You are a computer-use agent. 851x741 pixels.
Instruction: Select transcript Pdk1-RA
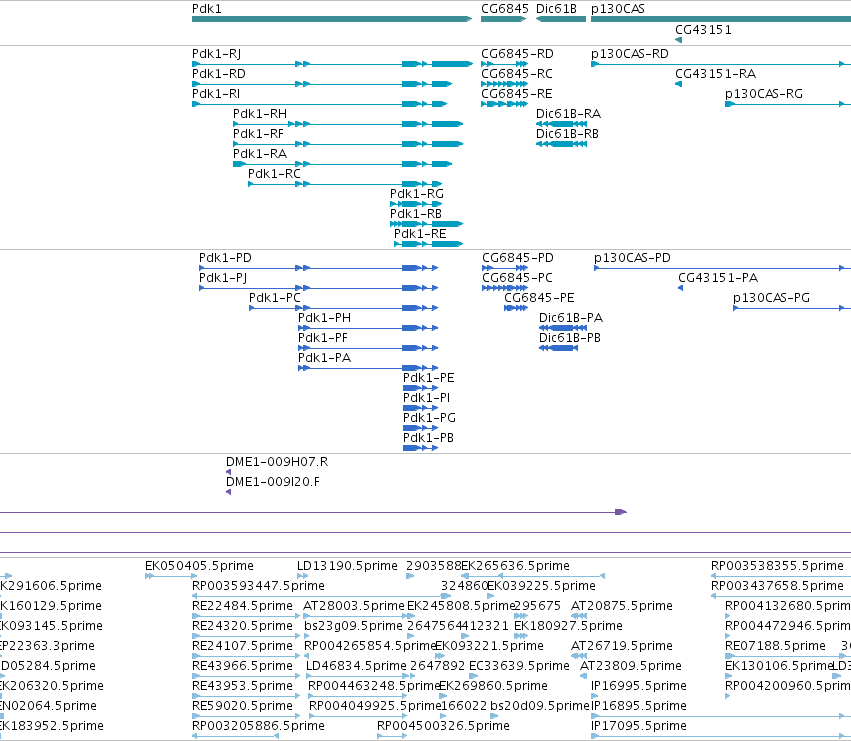(x=342, y=164)
